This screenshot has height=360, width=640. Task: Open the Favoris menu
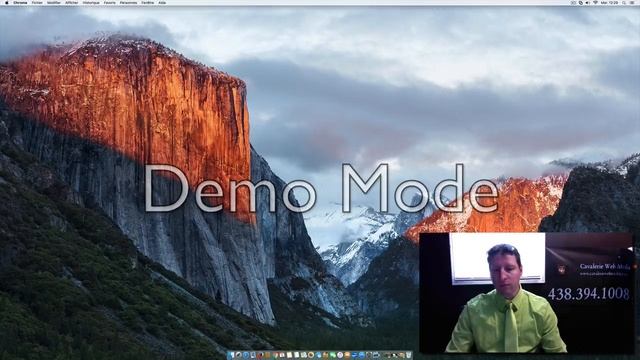[x=110, y=2]
